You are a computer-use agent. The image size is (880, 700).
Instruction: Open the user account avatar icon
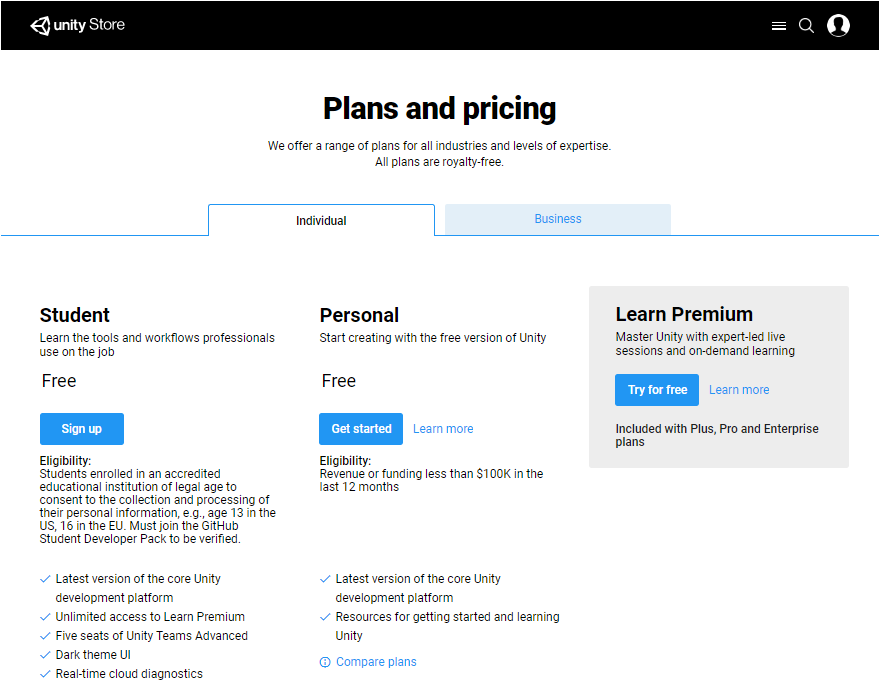point(838,25)
